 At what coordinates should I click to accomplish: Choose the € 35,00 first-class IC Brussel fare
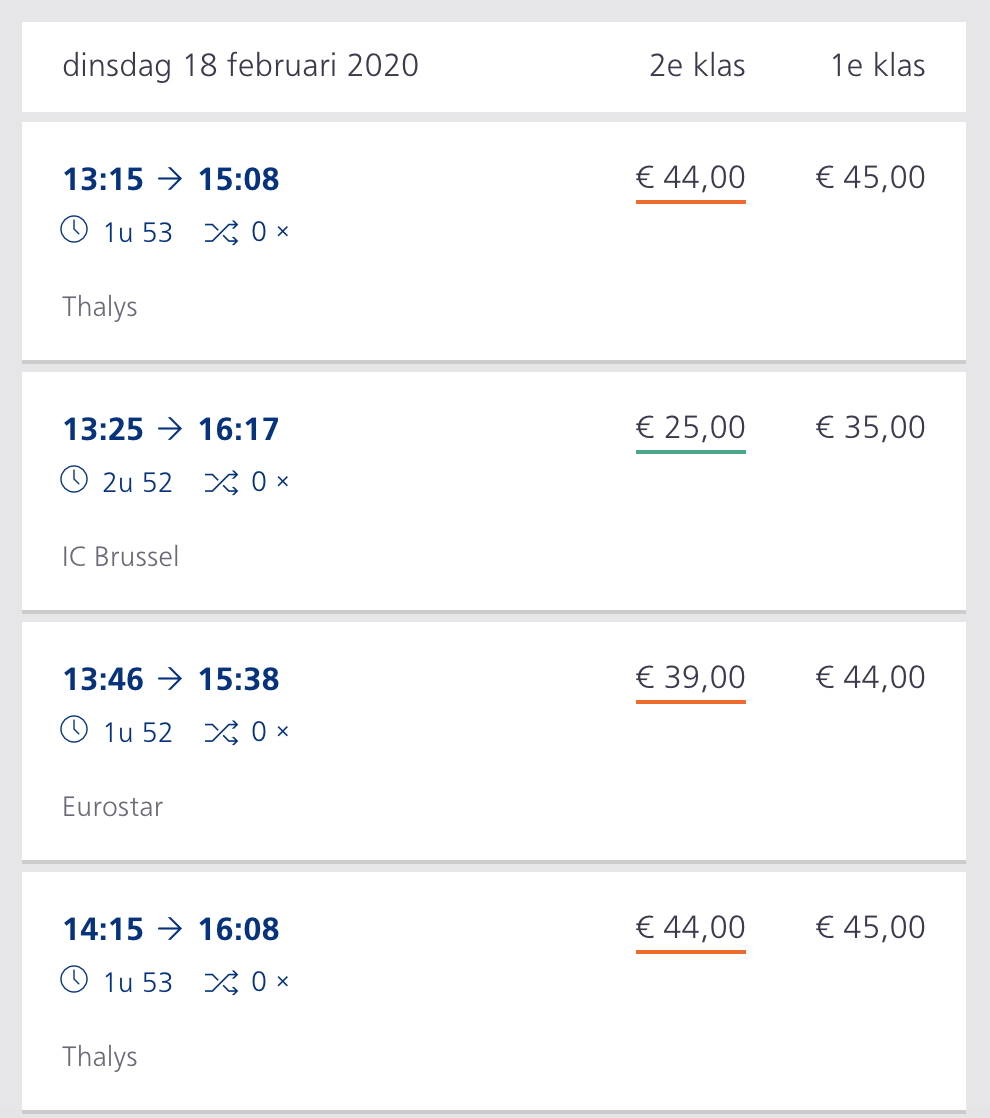pos(870,428)
